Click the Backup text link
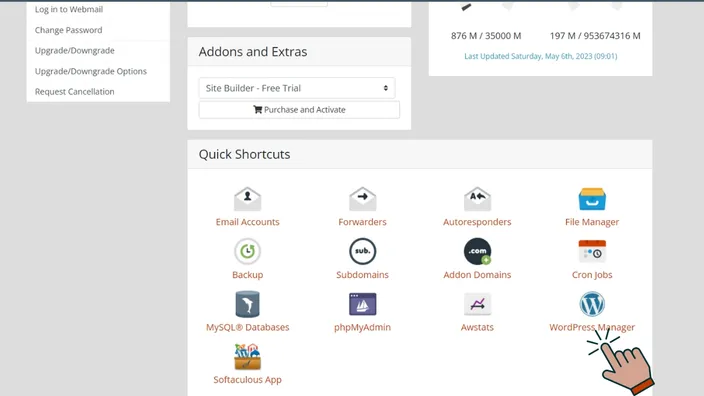Viewport: 704px width, 396px height. click(247, 275)
